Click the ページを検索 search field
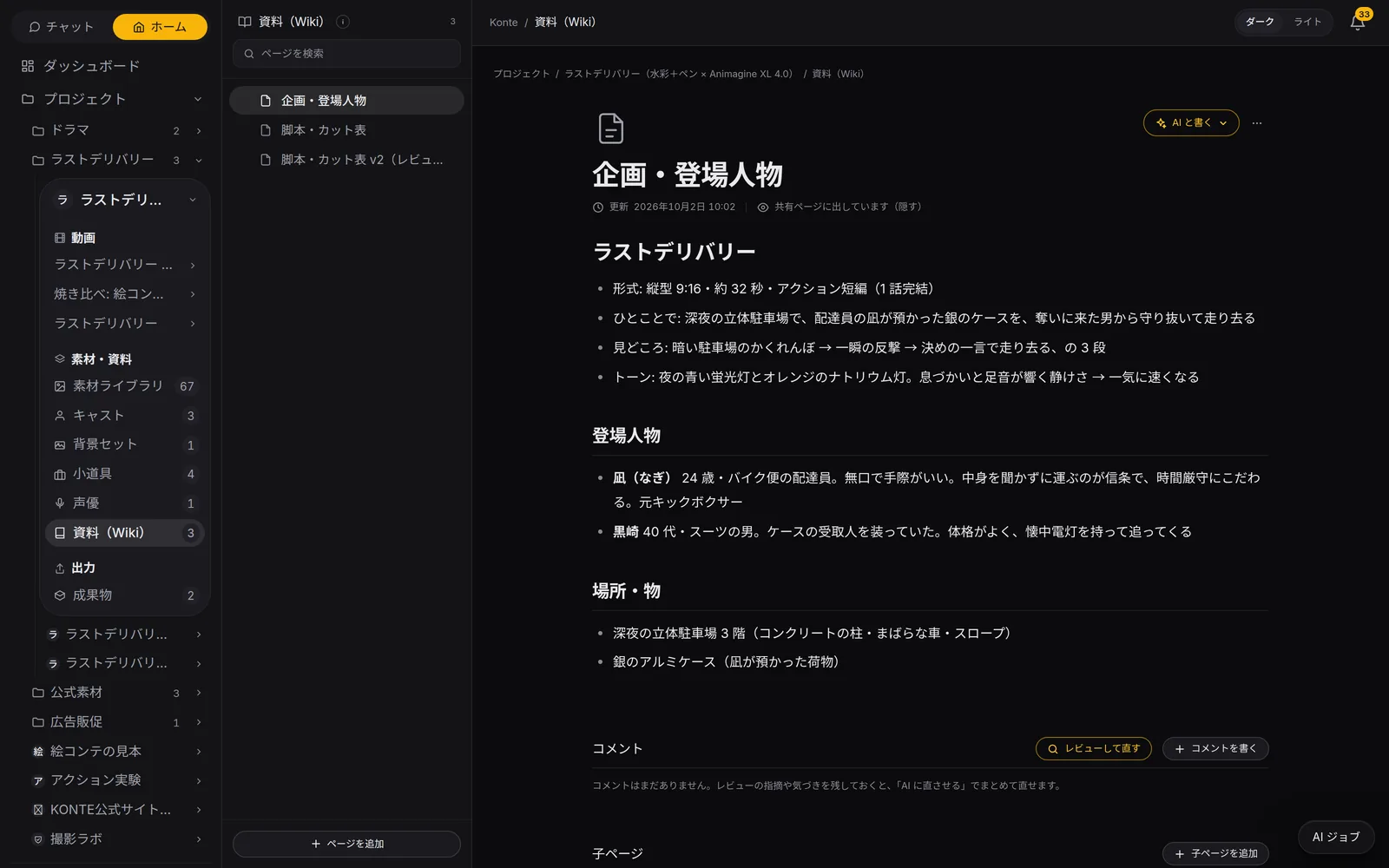 346,54
